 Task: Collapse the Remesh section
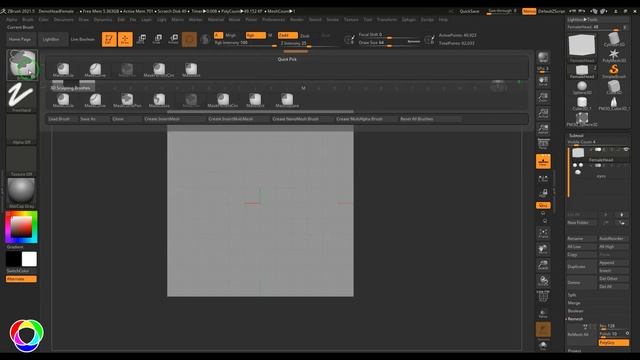click(576, 319)
